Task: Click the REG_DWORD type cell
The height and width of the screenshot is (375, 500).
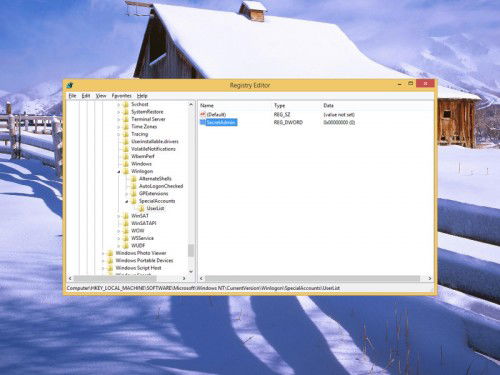Action: [x=288, y=122]
